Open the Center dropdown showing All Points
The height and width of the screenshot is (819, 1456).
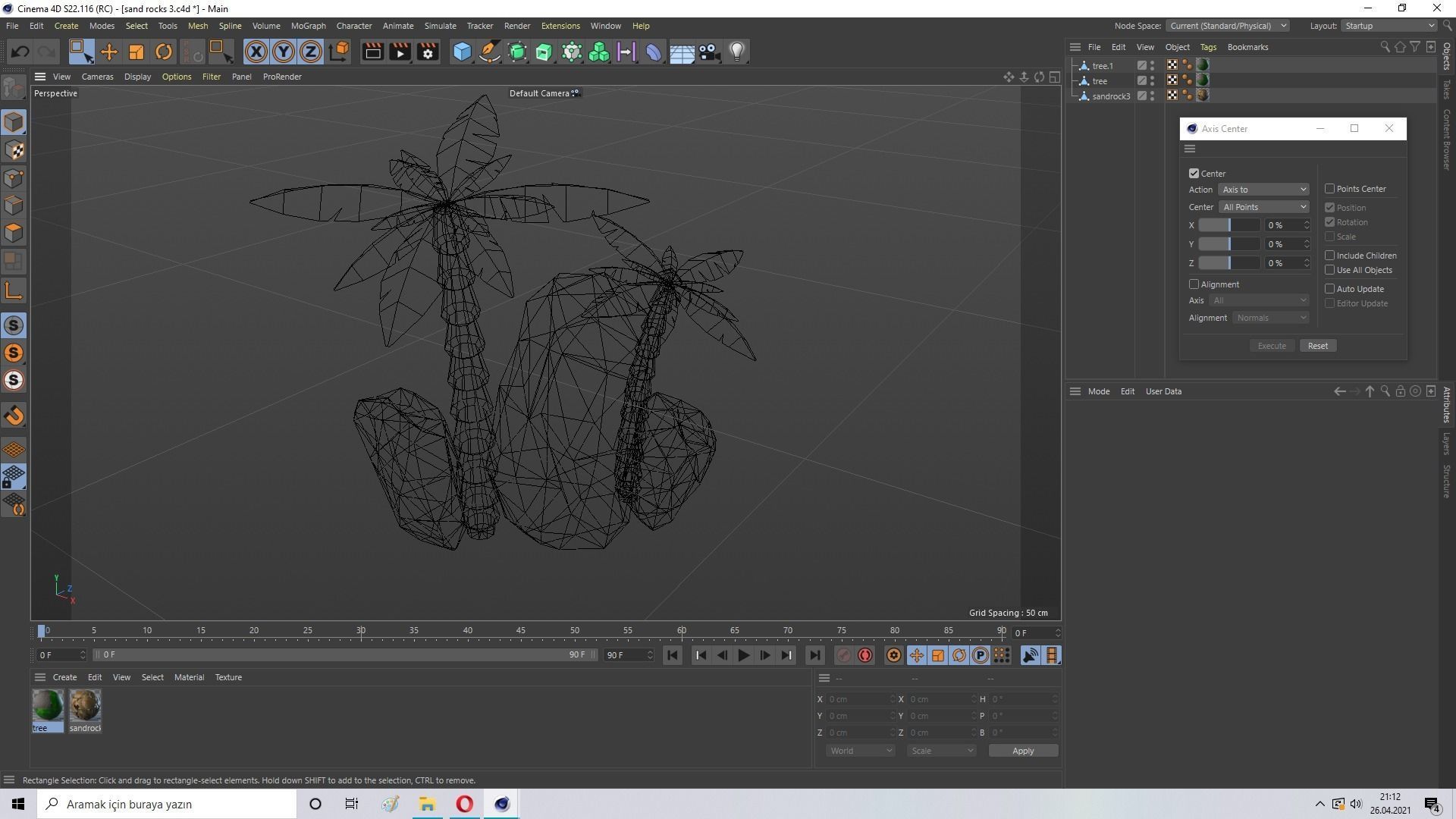tap(1263, 206)
